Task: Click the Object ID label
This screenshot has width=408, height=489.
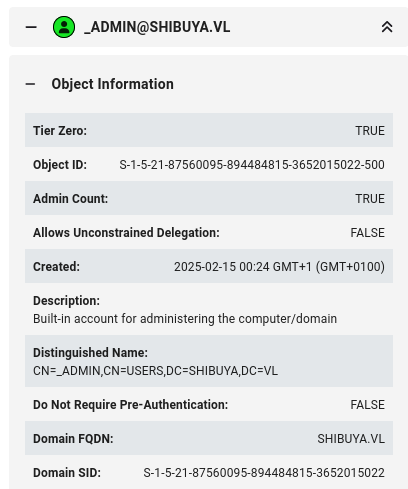Action: 60,165
